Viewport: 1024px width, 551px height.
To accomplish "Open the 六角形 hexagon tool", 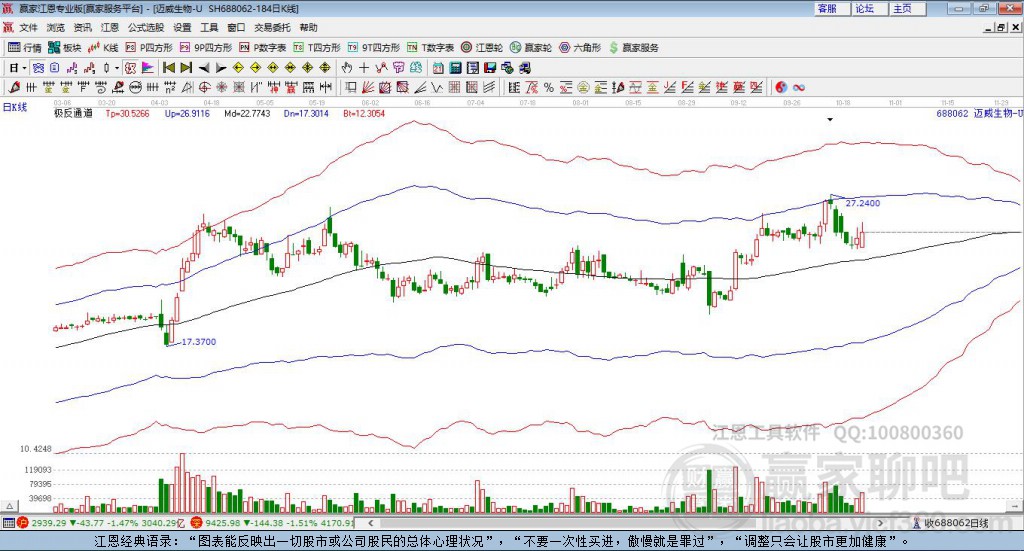I will point(580,48).
